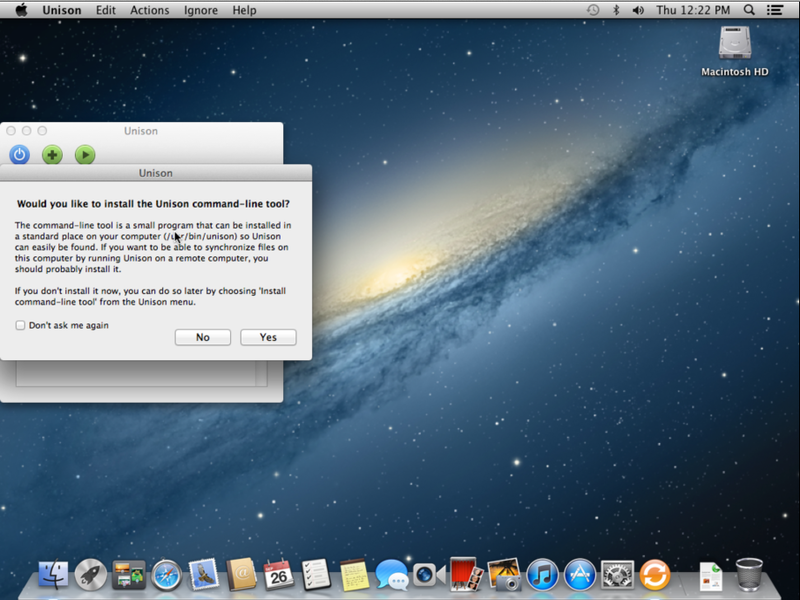Click the blue power icon in Unison toolbar
The width and height of the screenshot is (800, 600).
point(19,154)
